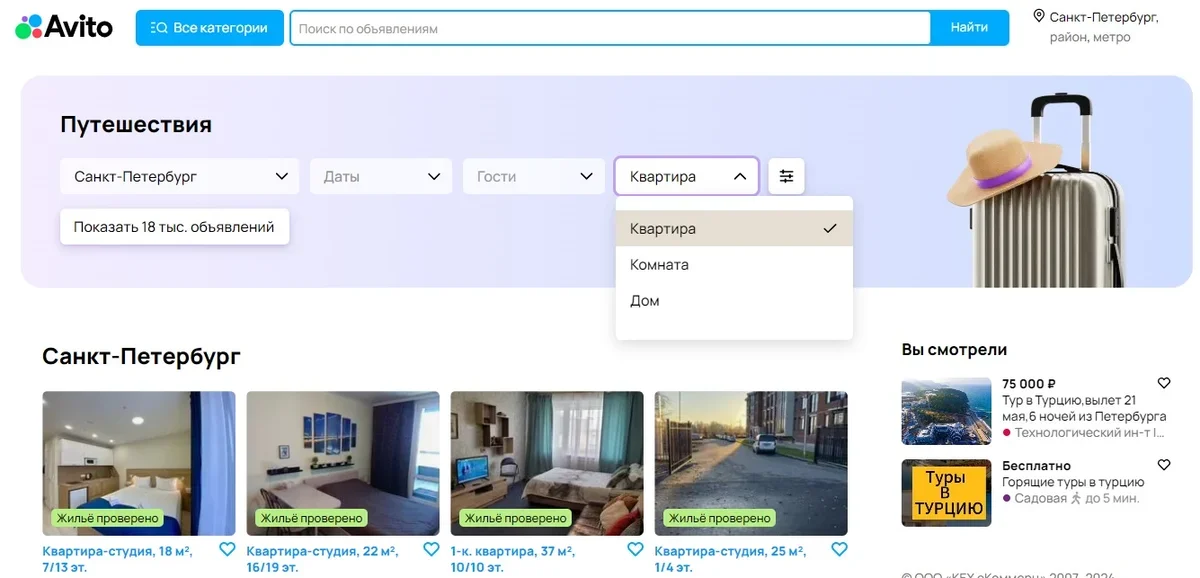Image resolution: width=1200 pixels, height=578 pixels.
Task: Click heart icon on 25 m² studio listing
Action: [x=839, y=549]
